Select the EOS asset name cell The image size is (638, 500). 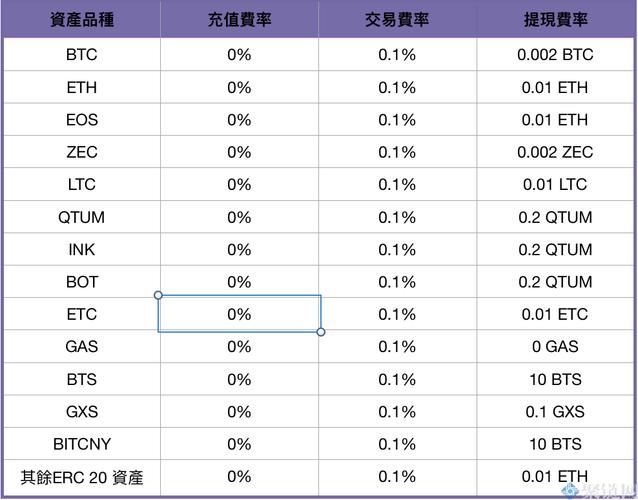tap(82, 120)
